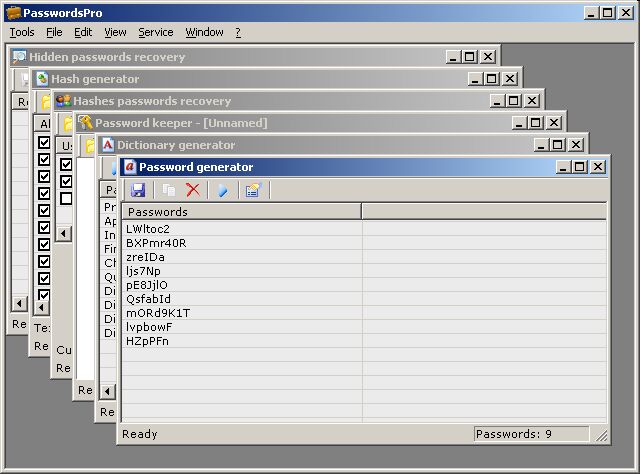
Task: Toggle the third checkbox in Hash generator list
Action: coord(44,176)
